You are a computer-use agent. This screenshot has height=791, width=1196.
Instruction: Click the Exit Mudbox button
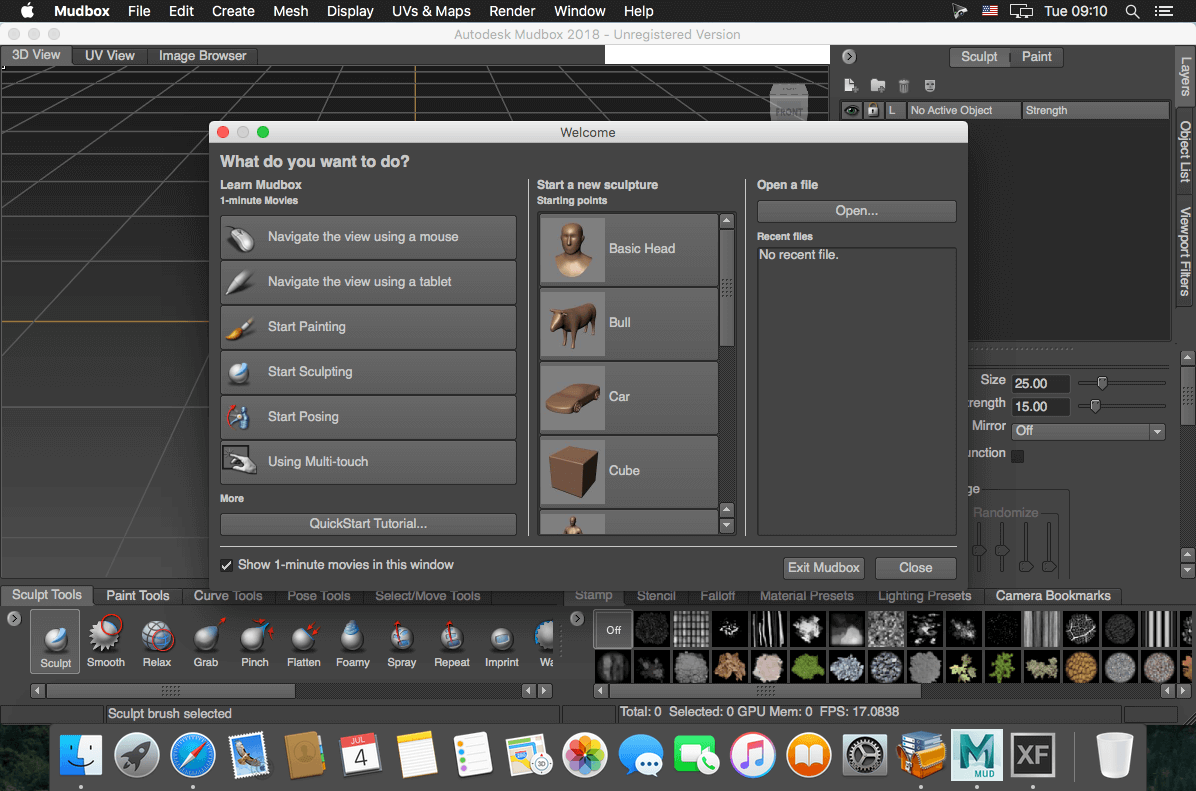click(823, 568)
